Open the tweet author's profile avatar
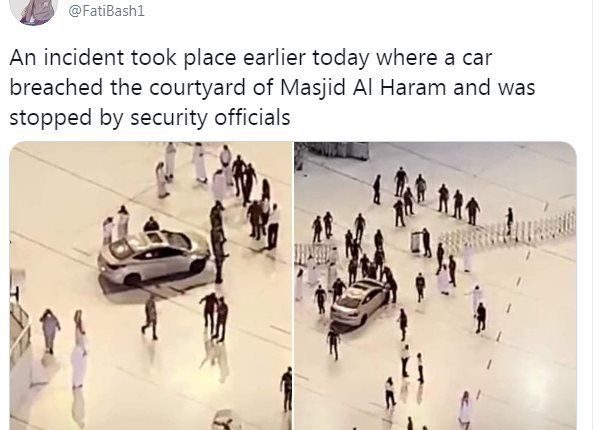 pyautogui.click(x=34, y=11)
